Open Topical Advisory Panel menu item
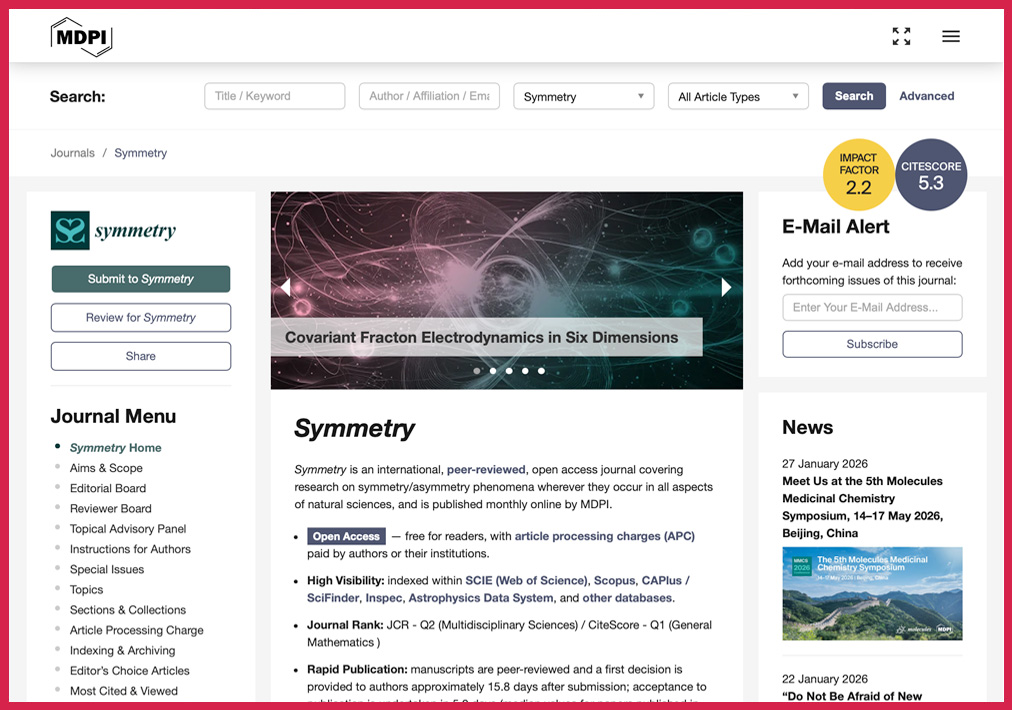The image size is (1012, 710). coord(128,529)
